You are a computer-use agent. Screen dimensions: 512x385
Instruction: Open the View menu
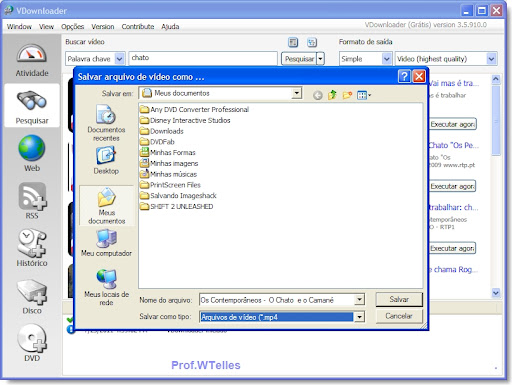point(46,27)
